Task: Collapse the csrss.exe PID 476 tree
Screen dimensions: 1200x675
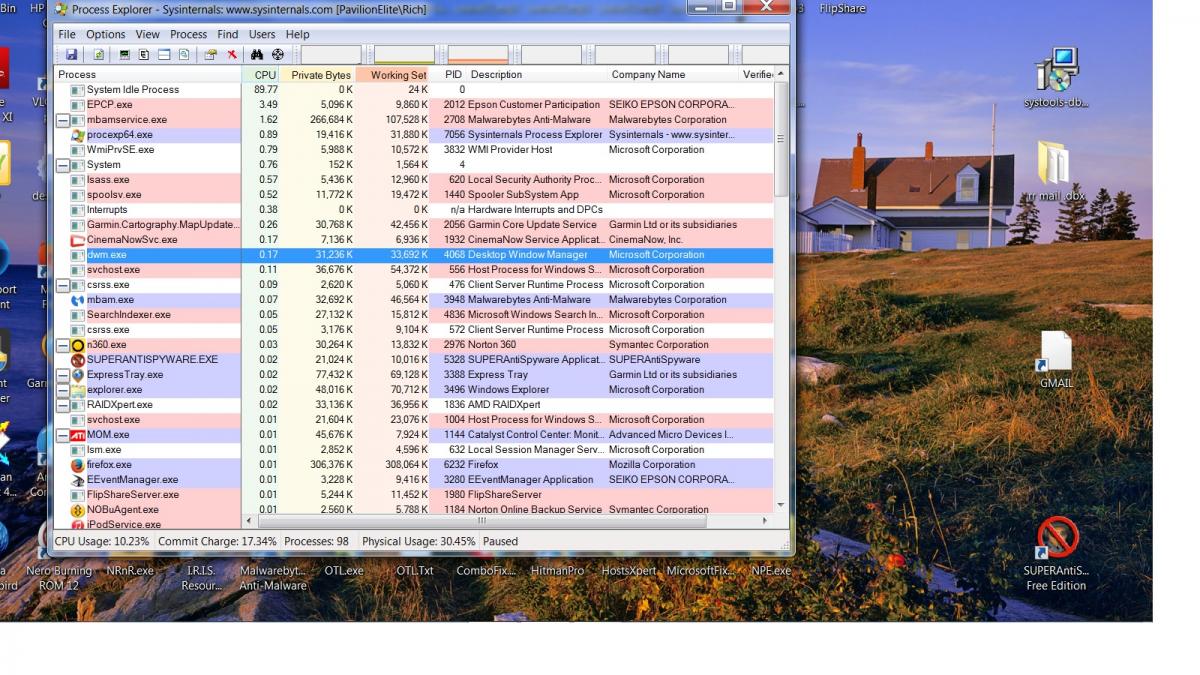Action: pyautogui.click(x=62, y=285)
